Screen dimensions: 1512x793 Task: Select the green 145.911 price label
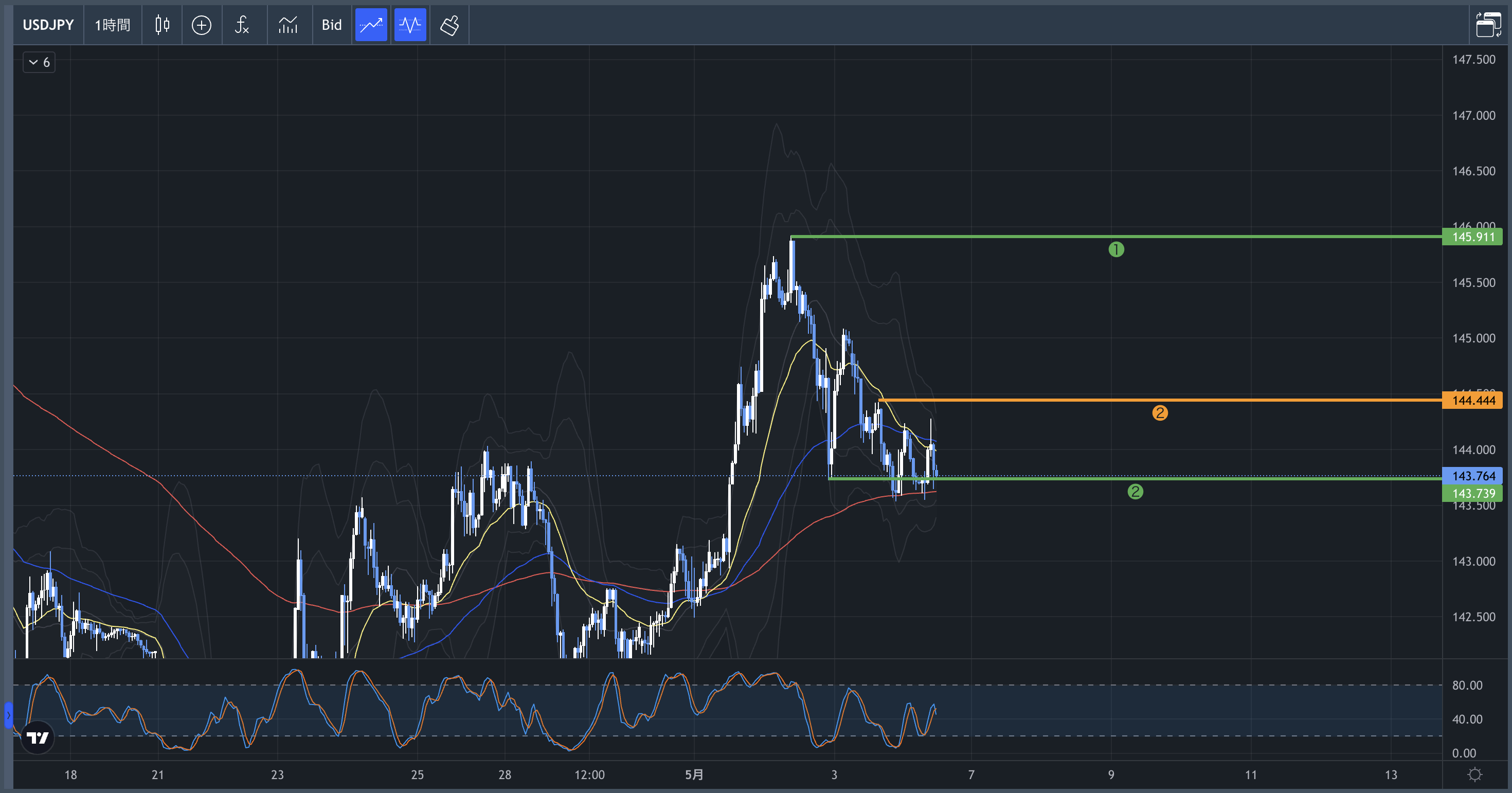1472,237
